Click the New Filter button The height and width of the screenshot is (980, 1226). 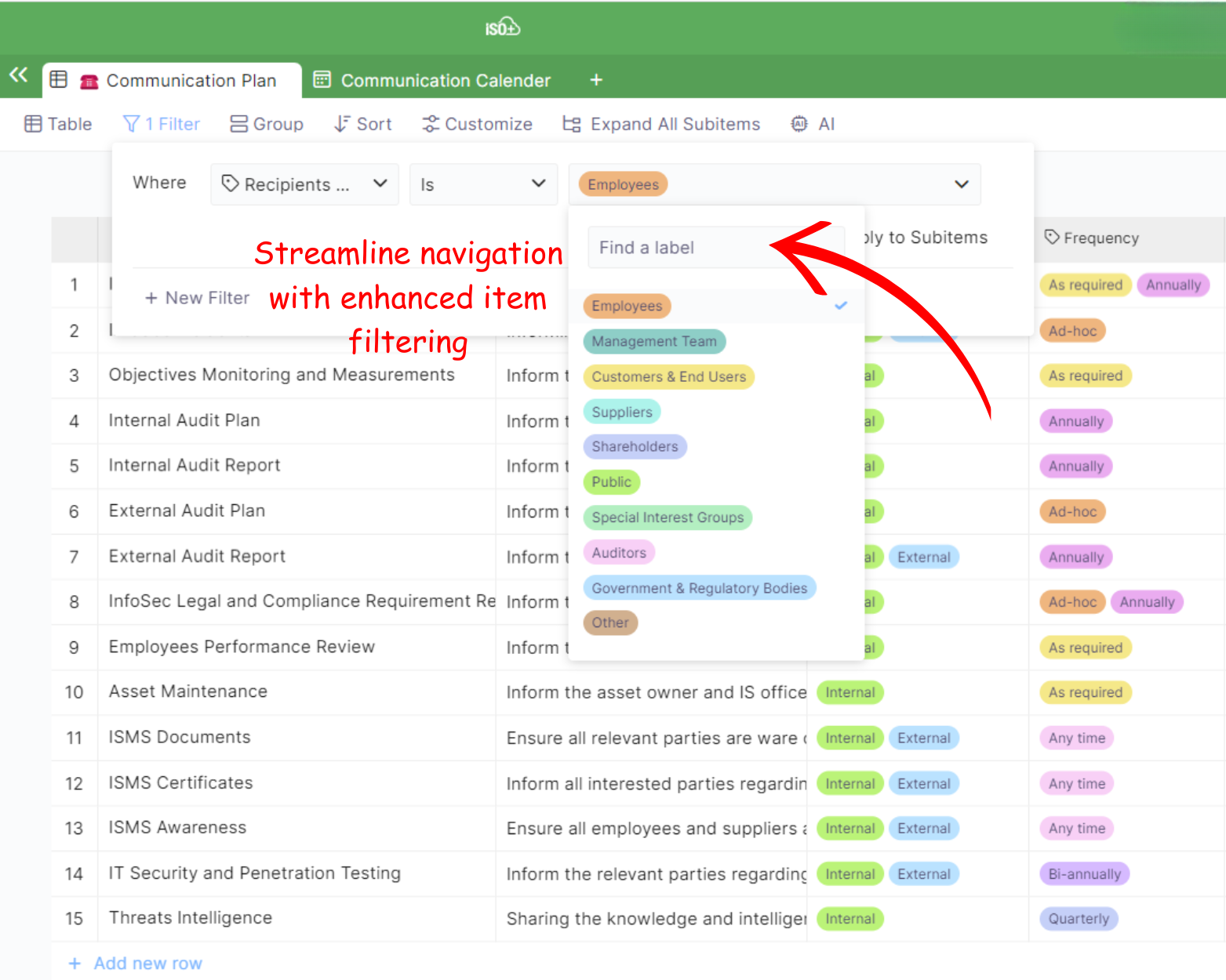pyautogui.click(x=198, y=298)
